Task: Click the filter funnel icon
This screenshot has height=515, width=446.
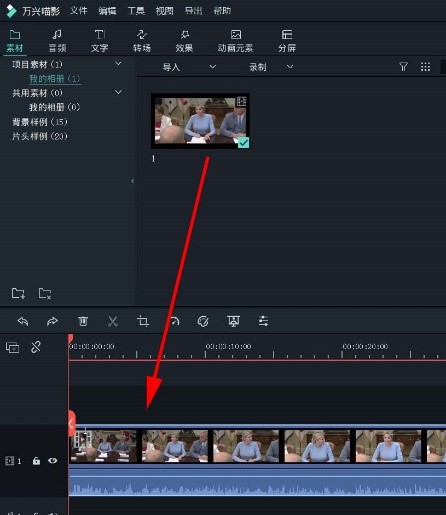Action: [403, 67]
